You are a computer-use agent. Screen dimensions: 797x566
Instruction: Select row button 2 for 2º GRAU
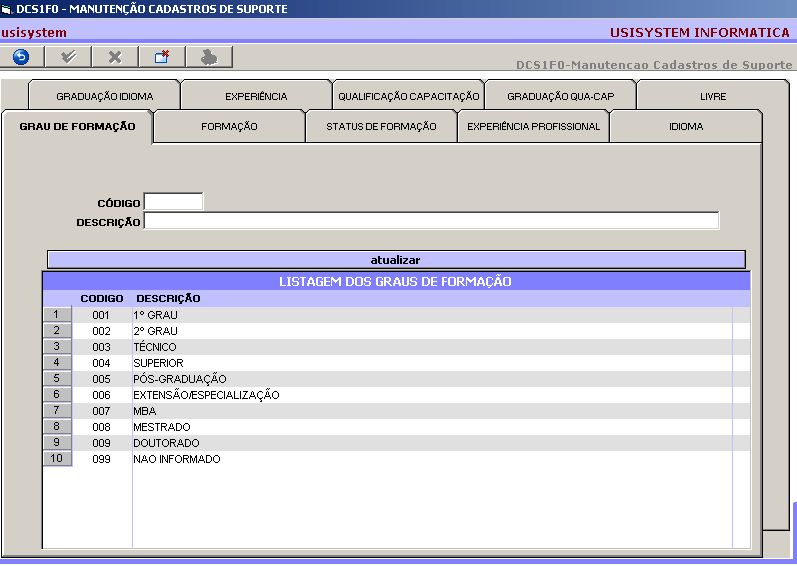57,330
